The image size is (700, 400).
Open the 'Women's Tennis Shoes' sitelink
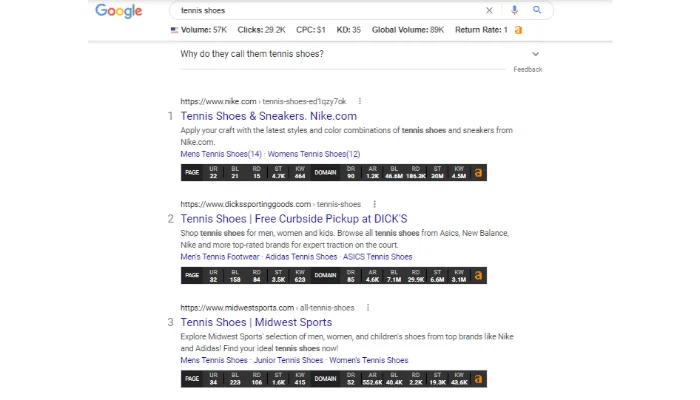(x=369, y=360)
